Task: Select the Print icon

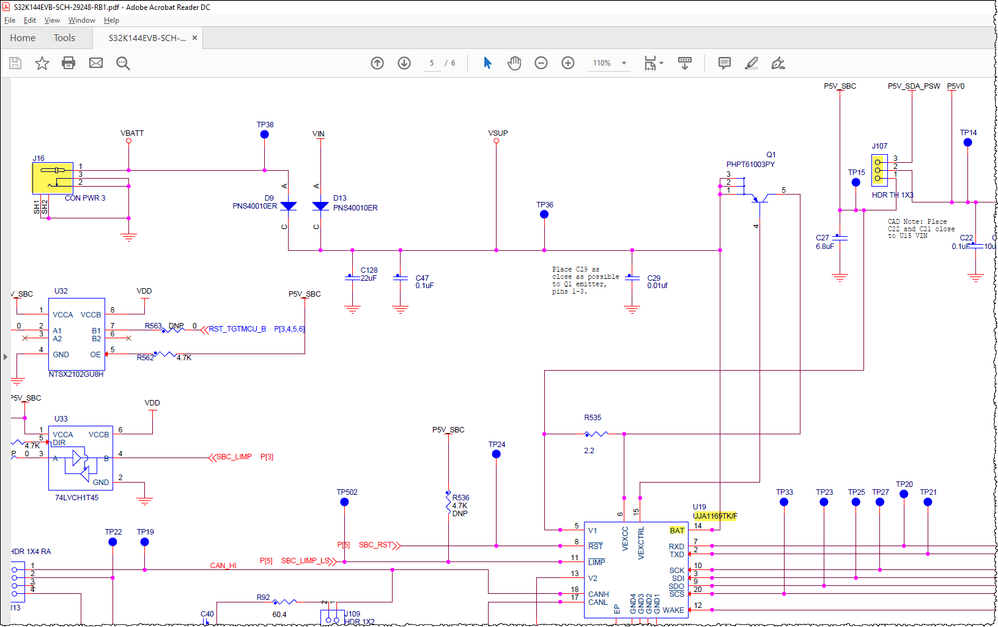Action: [68, 63]
